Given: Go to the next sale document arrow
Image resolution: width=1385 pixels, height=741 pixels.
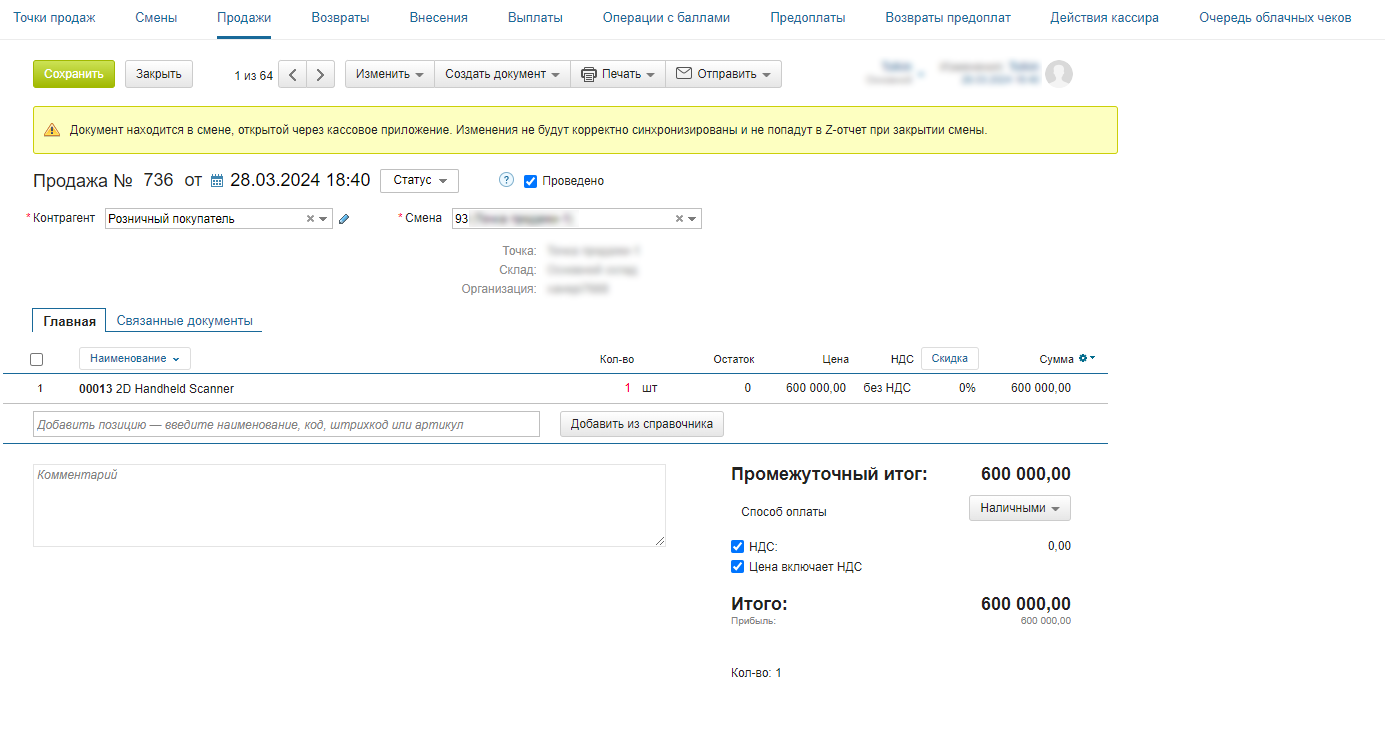Looking at the screenshot, I should pos(320,75).
